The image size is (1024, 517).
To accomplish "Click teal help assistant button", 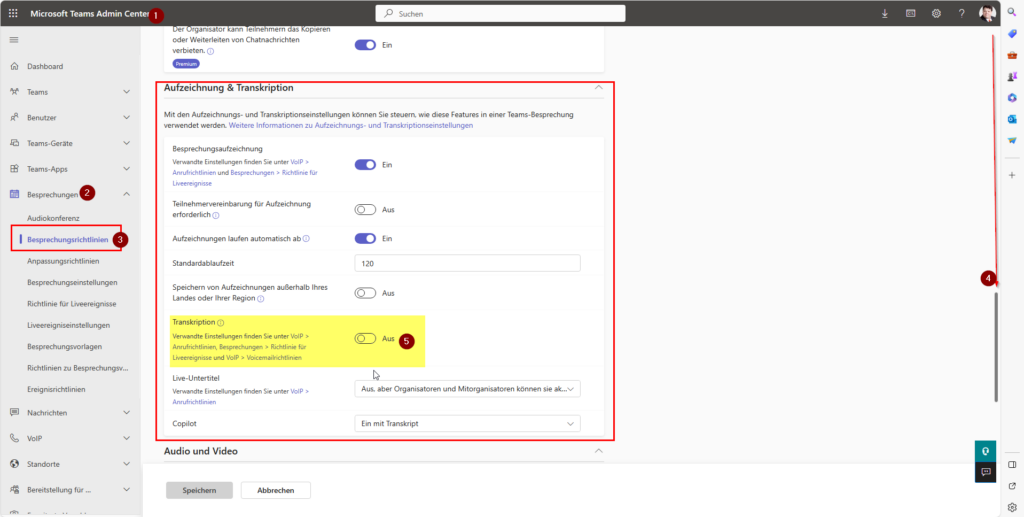I will pyautogui.click(x=985, y=450).
